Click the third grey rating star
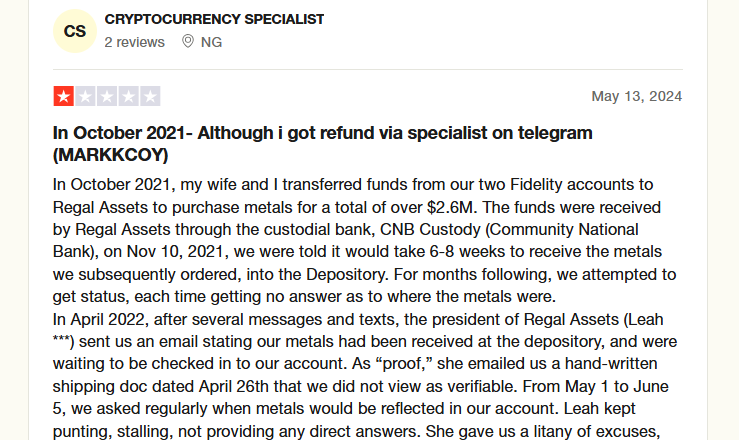 (107, 96)
